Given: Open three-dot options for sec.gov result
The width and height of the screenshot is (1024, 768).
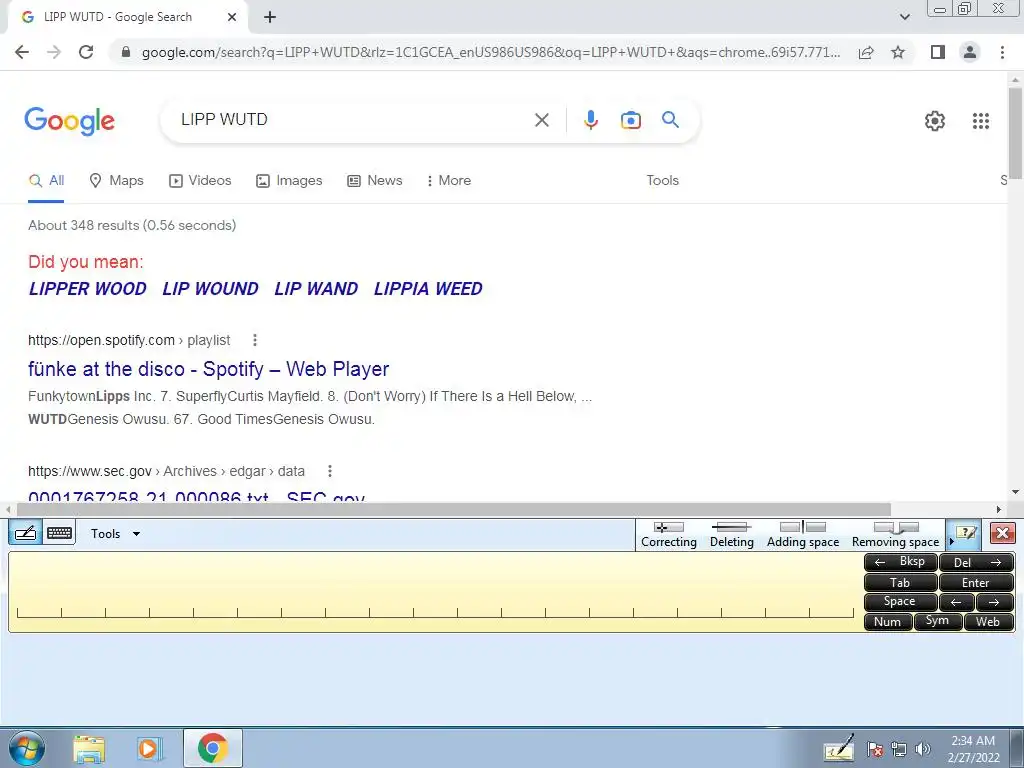Looking at the screenshot, I should [x=330, y=471].
